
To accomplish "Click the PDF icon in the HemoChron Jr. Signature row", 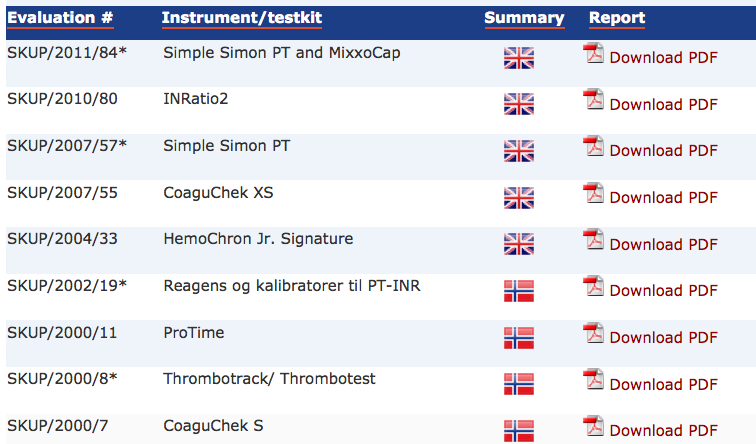I will click(594, 239).
